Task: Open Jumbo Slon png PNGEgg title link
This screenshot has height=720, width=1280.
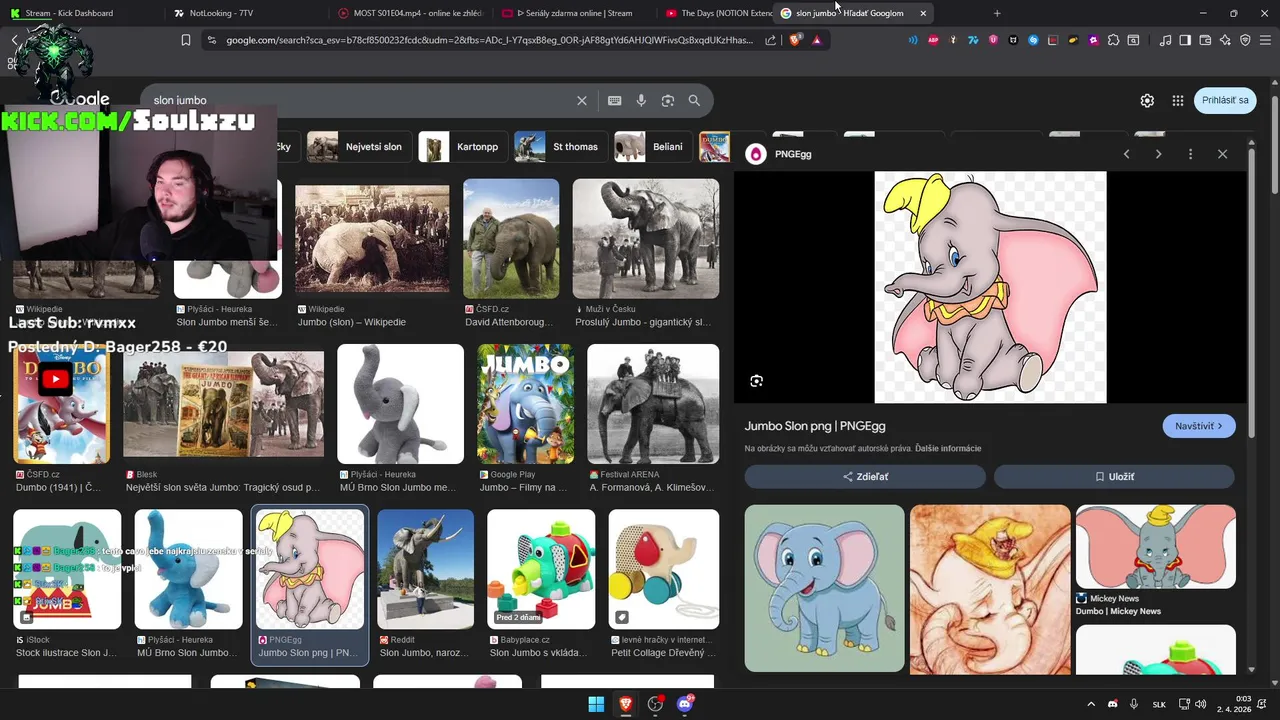Action: [815, 426]
